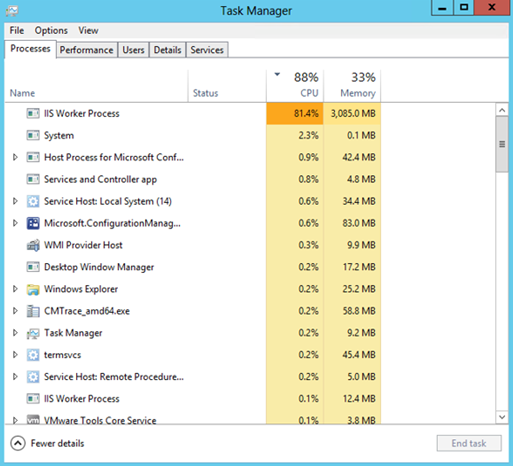Image resolution: width=513 pixels, height=466 pixels.
Task: Sort by the Memory column header
Action: tap(352, 86)
